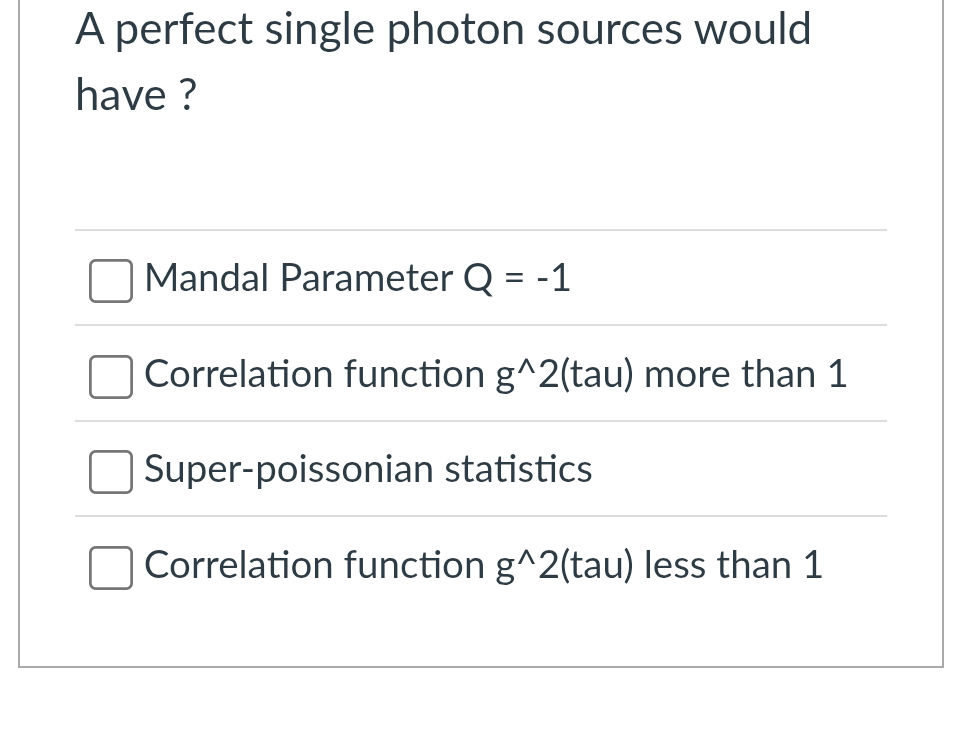
Task: Check the 'Correlation function g^2(tau) more than 1' checkbox
Action: (x=110, y=377)
